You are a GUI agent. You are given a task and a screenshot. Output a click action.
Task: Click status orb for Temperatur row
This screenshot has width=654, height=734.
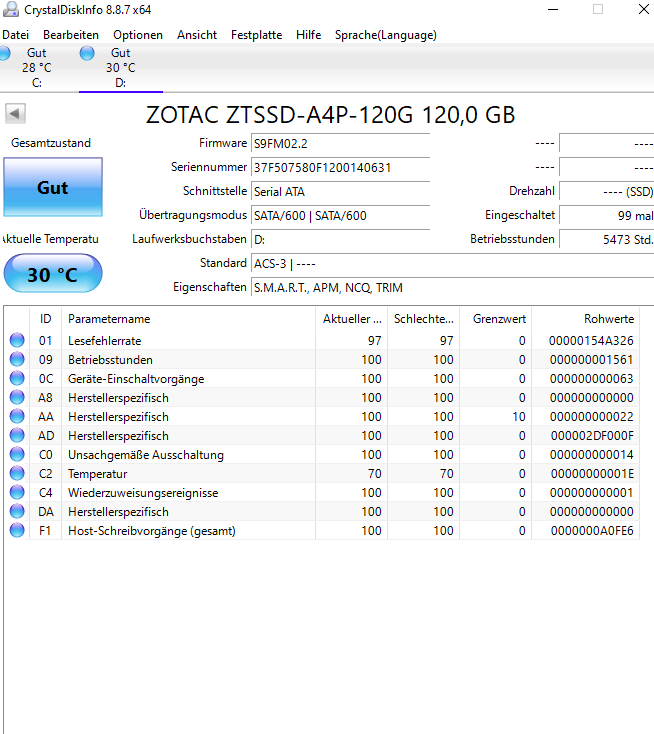pyautogui.click(x=17, y=473)
